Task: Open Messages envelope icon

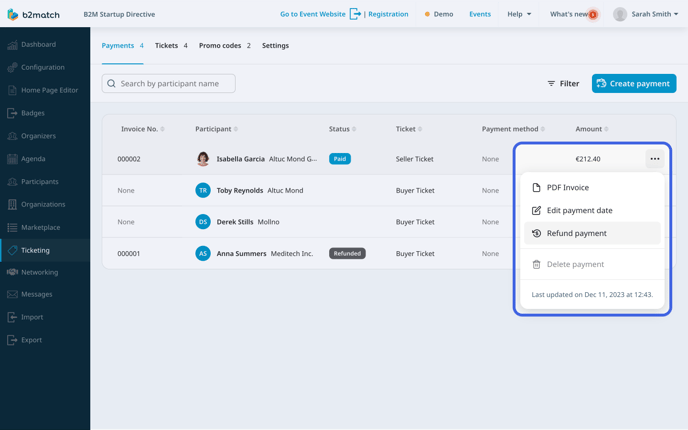Action: click(x=12, y=295)
